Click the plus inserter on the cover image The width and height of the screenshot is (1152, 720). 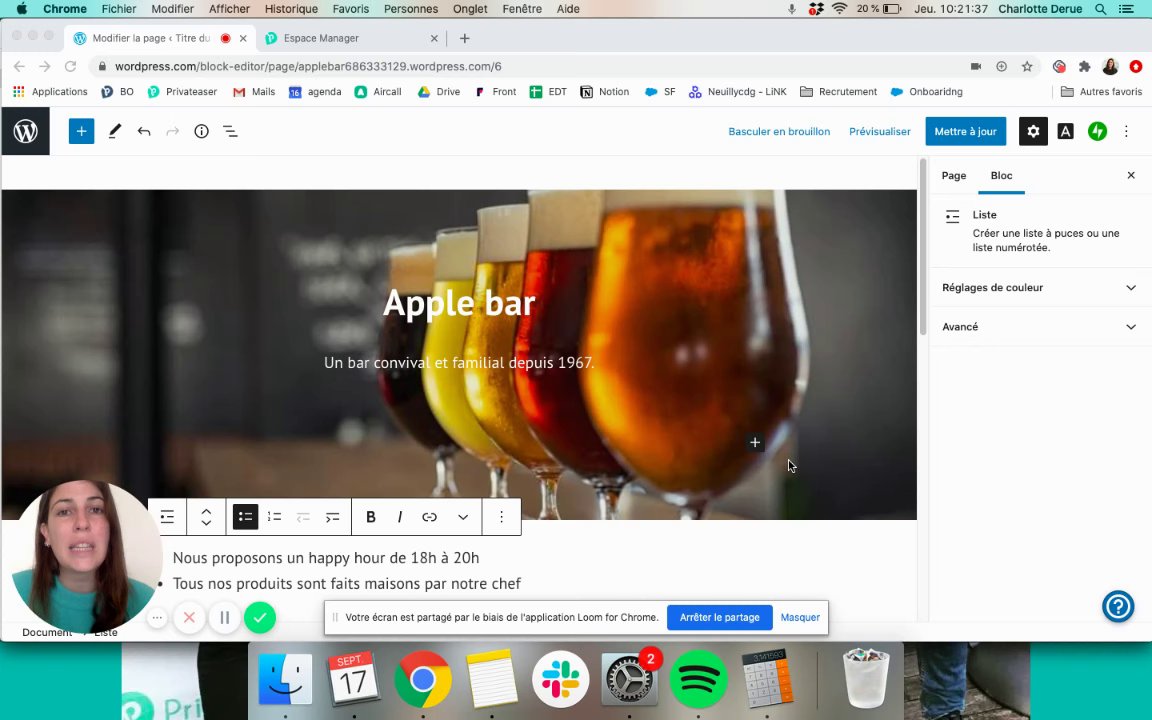click(x=755, y=442)
